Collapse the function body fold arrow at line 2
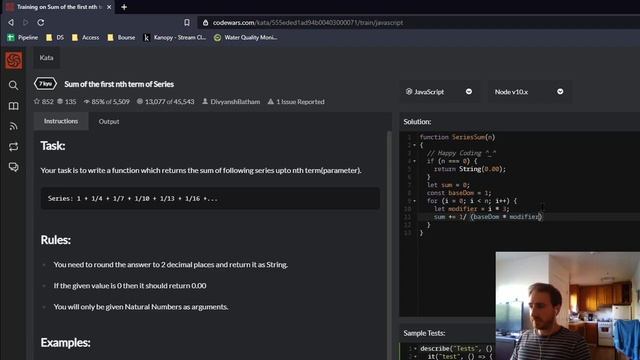 click(x=414, y=145)
